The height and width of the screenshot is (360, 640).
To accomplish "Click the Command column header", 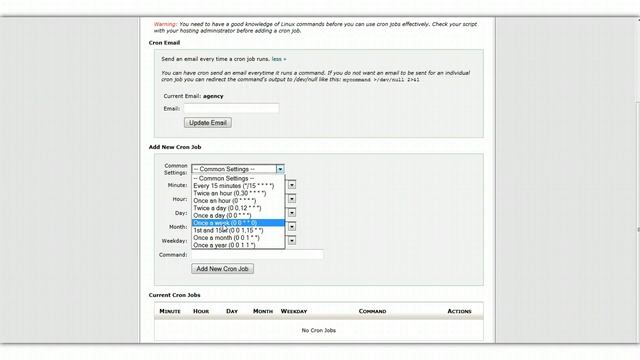I will [372, 311].
